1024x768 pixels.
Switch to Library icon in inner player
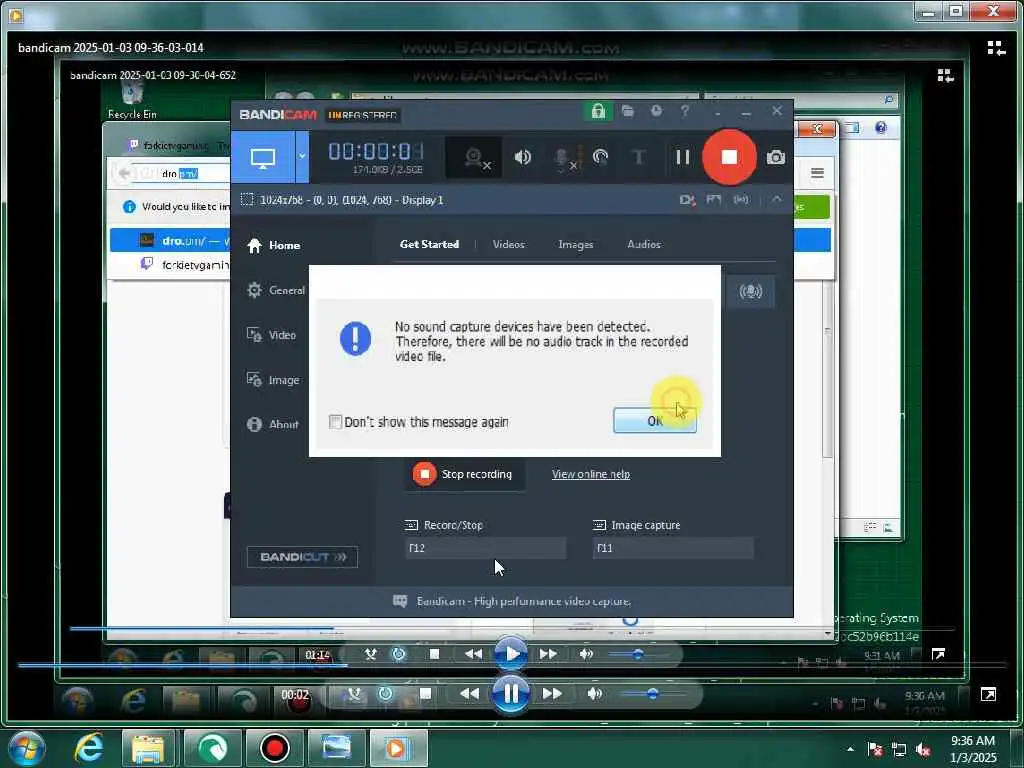pos(945,76)
